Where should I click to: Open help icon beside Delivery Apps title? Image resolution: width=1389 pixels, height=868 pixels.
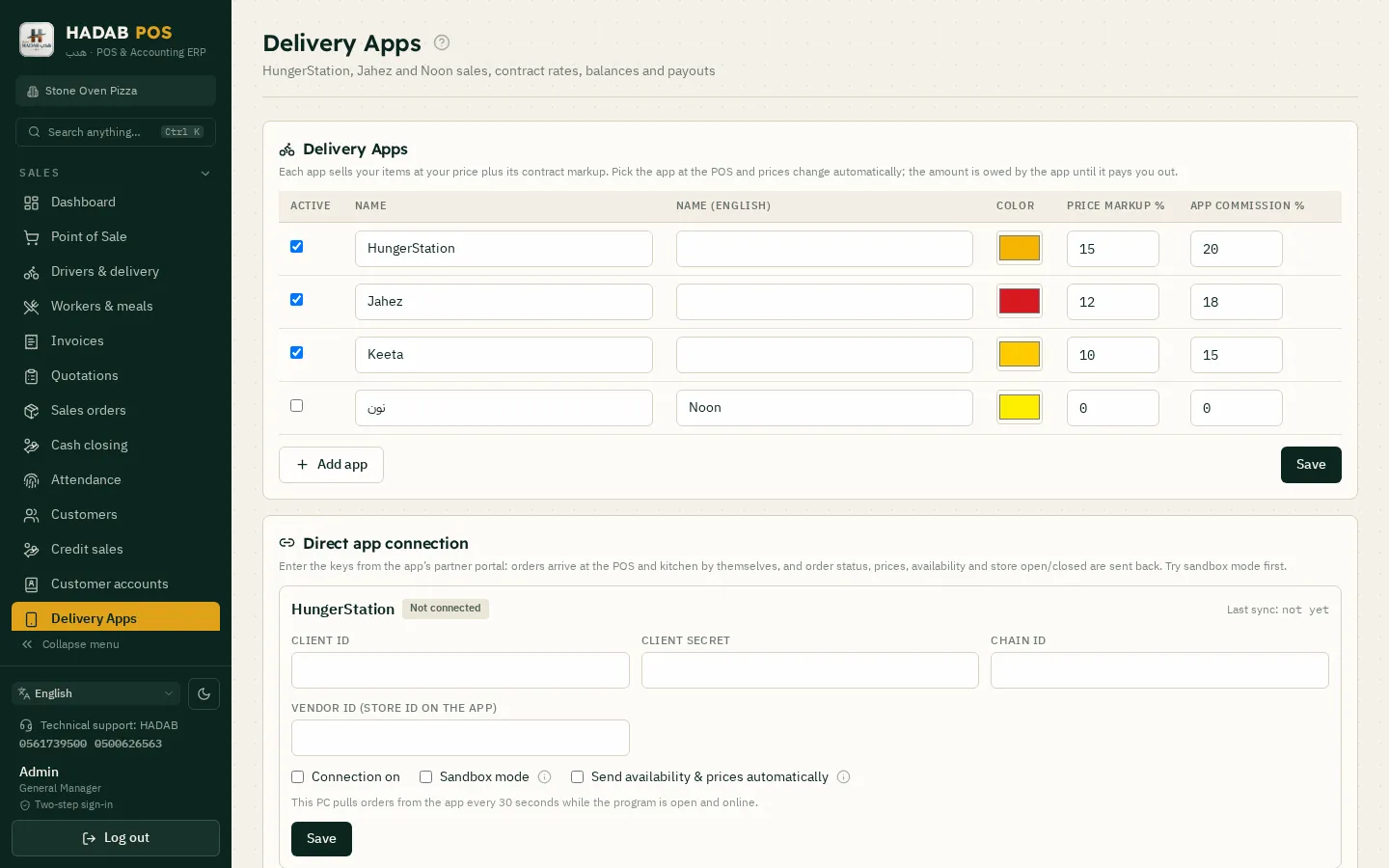click(442, 42)
